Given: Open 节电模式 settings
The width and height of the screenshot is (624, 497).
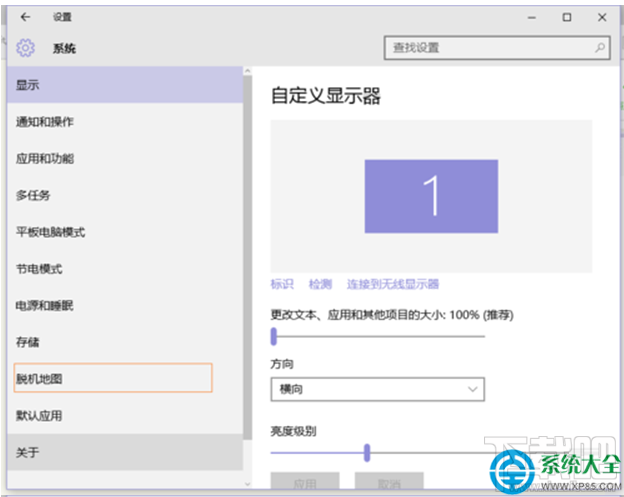Looking at the screenshot, I should point(125,269).
